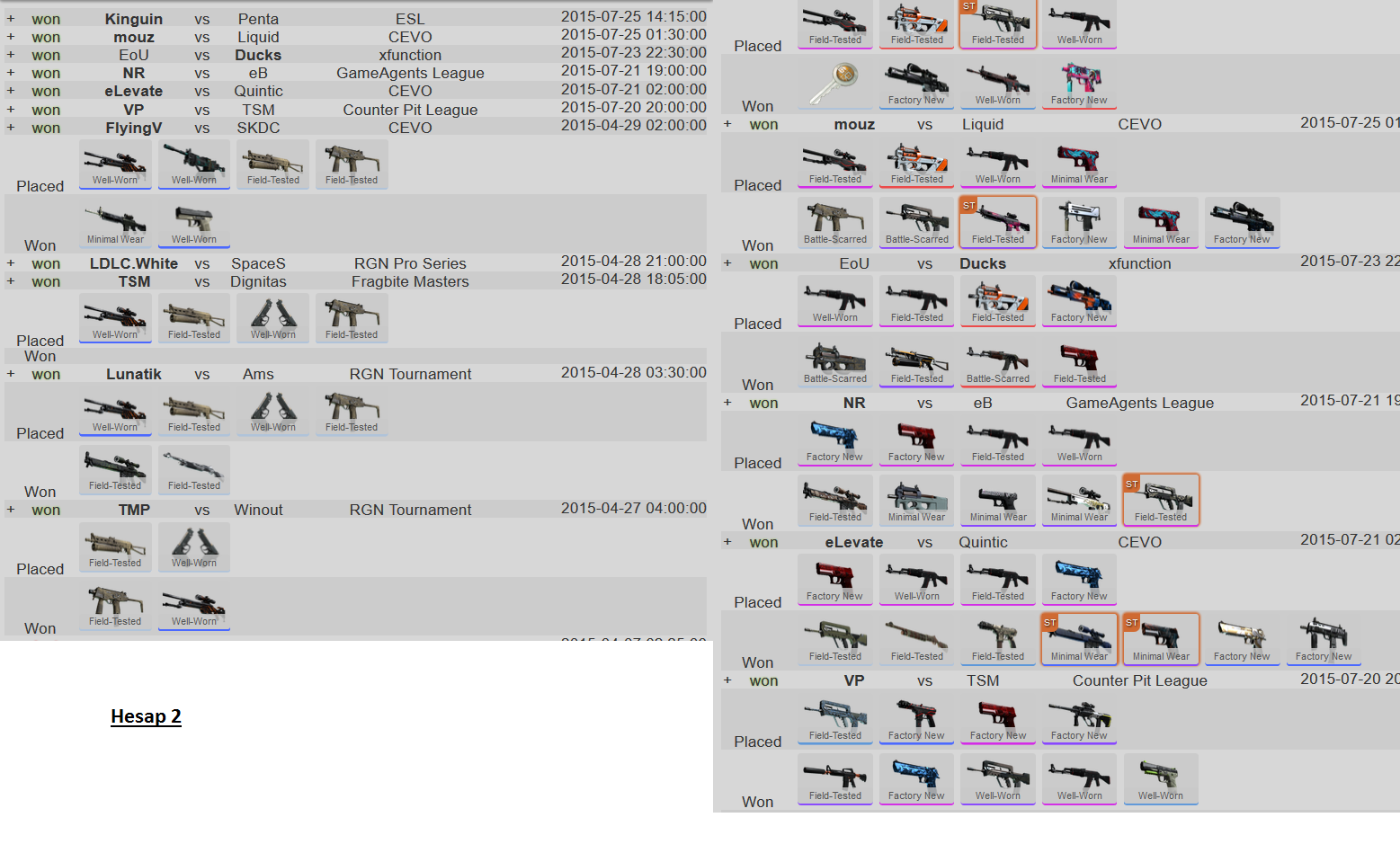The width and height of the screenshot is (1400, 844).
Task: Click the date 2015-07-25 14:15:00
Action: pos(634,16)
